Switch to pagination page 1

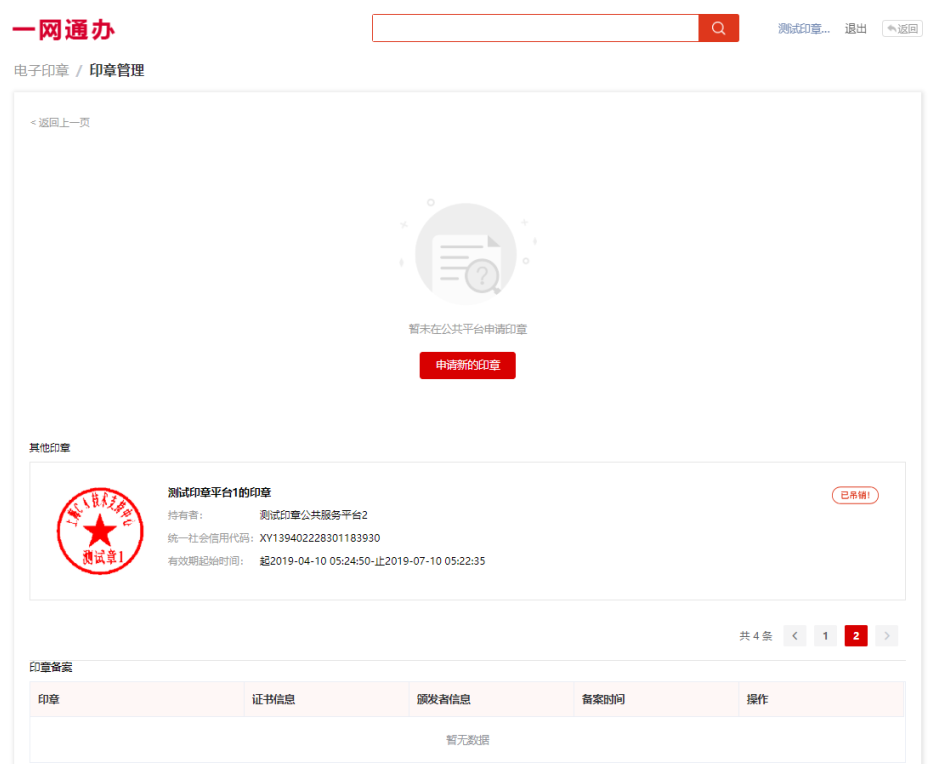[x=825, y=636]
